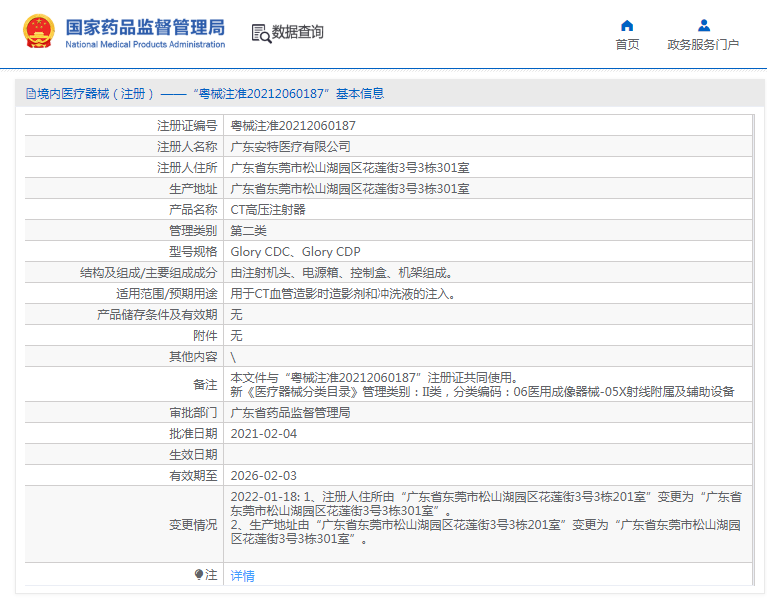Viewport: 767px width, 601px height.
Task: Select registration number 粤械注准20212060187 value
Action: [x=293, y=126]
